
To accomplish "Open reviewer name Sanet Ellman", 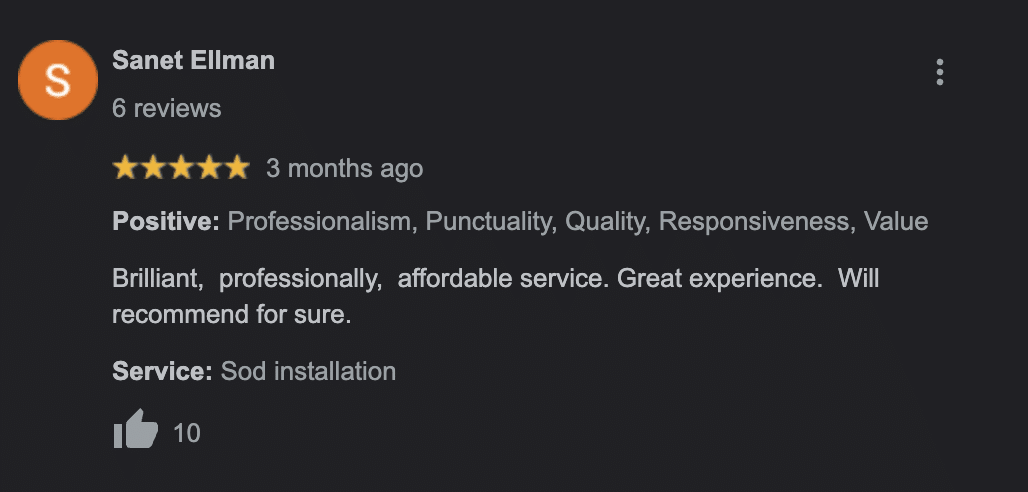I will (193, 60).
